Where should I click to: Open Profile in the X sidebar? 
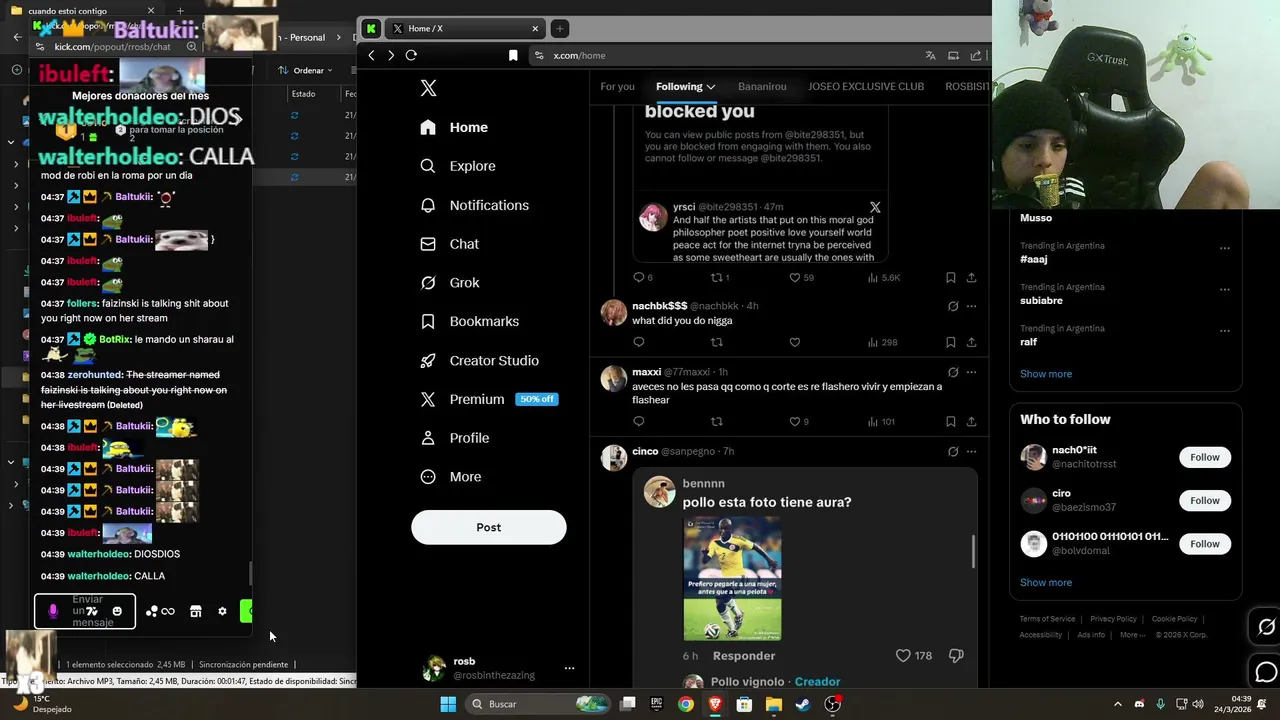[x=454, y=438]
